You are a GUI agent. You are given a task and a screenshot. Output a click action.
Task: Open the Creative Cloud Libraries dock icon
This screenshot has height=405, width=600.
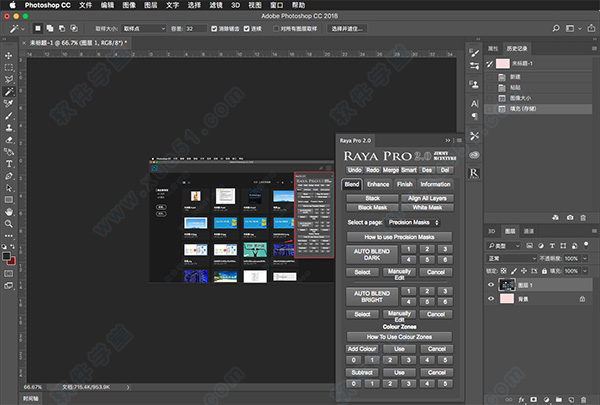(x=474, y=155)
